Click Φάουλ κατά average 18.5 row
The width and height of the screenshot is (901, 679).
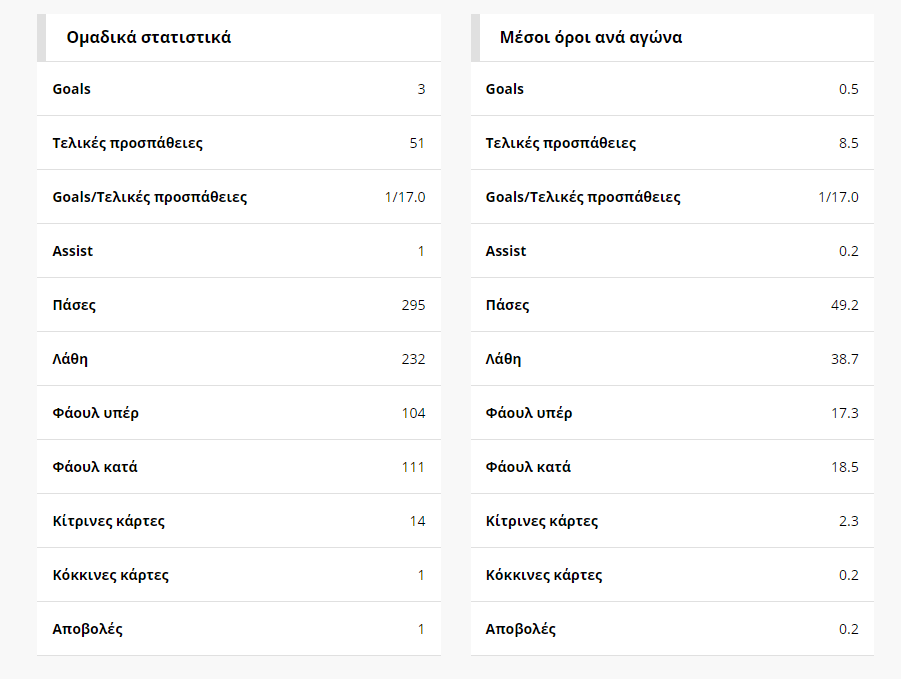[x=672, y=467]
